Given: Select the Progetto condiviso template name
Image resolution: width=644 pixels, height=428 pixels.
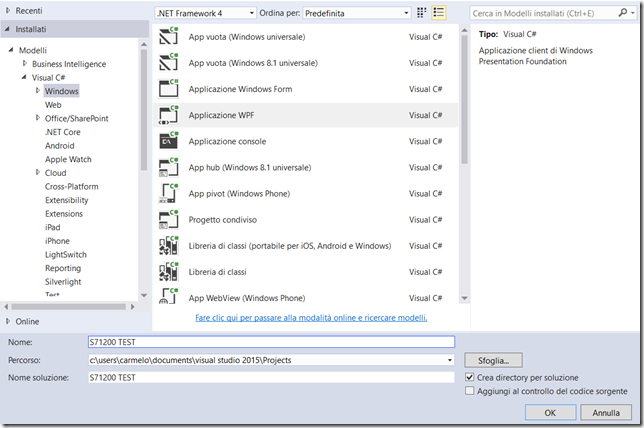Looking at the screenshot, I should pos(223,220).
